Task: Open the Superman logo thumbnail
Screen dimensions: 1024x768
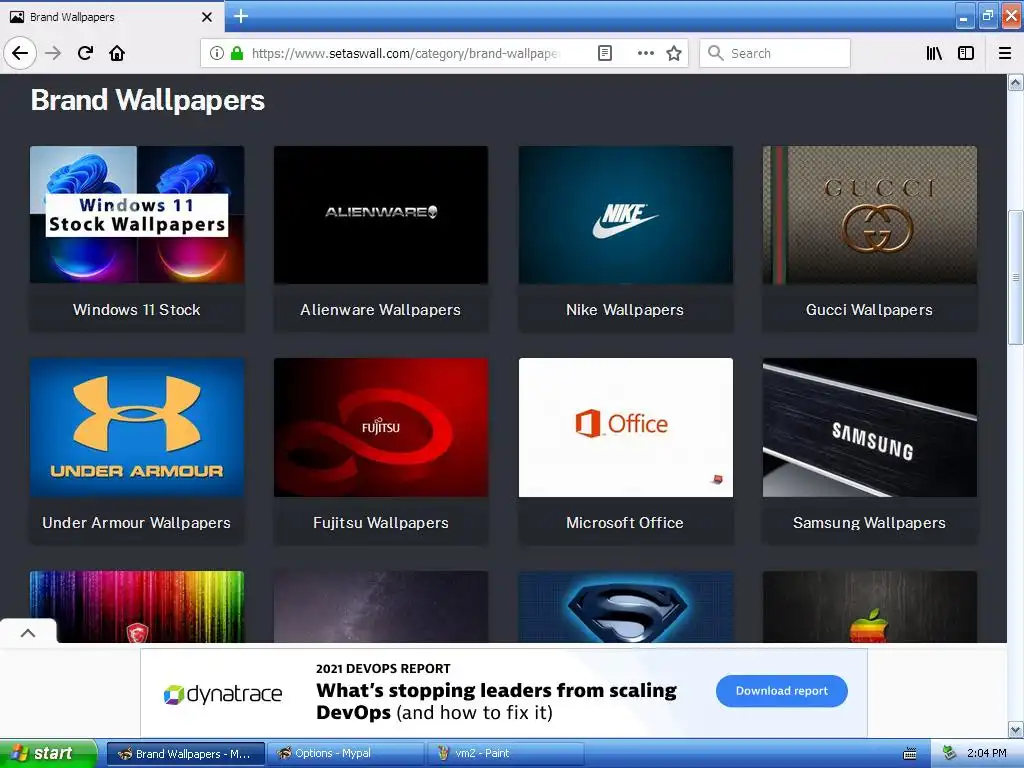Action: coord(626,607)
